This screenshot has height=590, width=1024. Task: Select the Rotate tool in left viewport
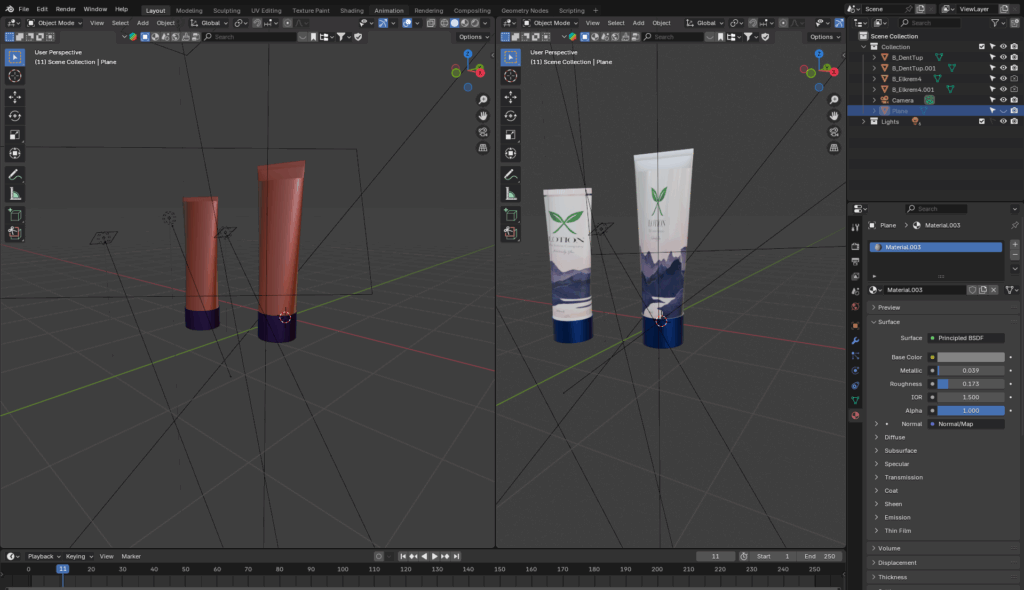[x=15, y=116]
